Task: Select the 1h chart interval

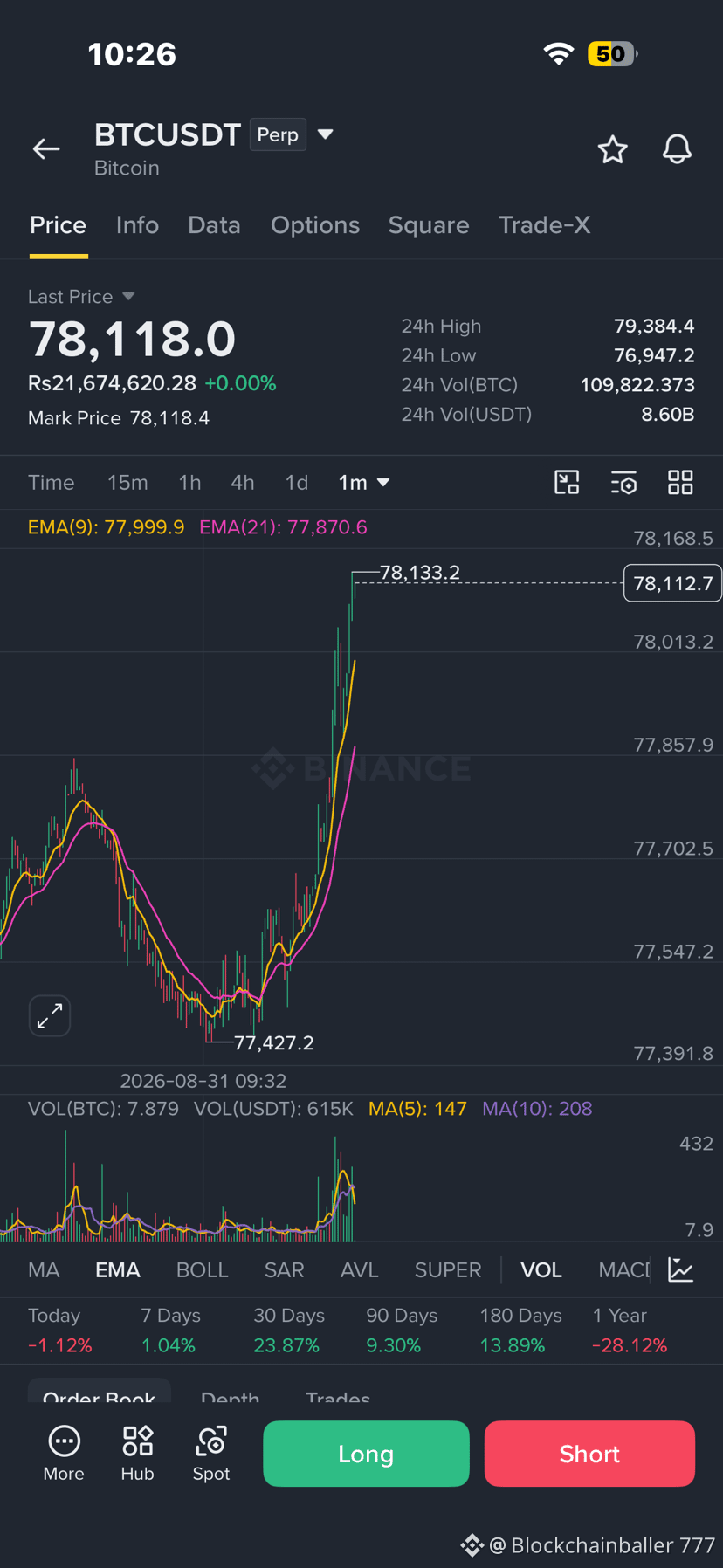Action: [x=189, y=483]
